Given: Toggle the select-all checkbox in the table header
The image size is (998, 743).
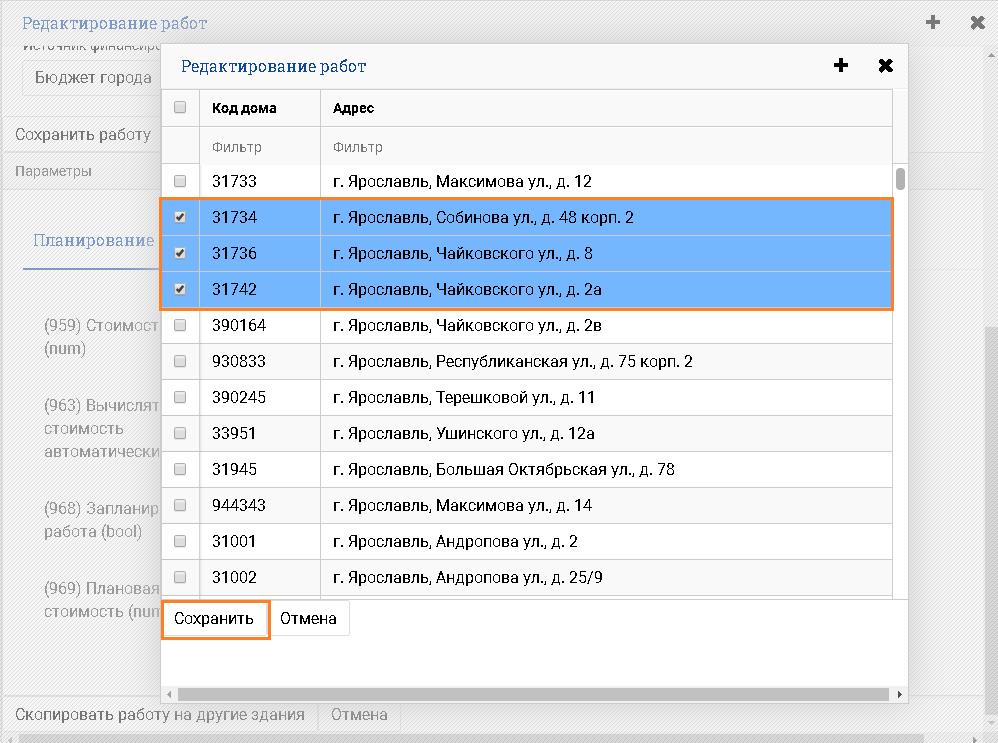Looking at the screenshot, I should (180, 108).
